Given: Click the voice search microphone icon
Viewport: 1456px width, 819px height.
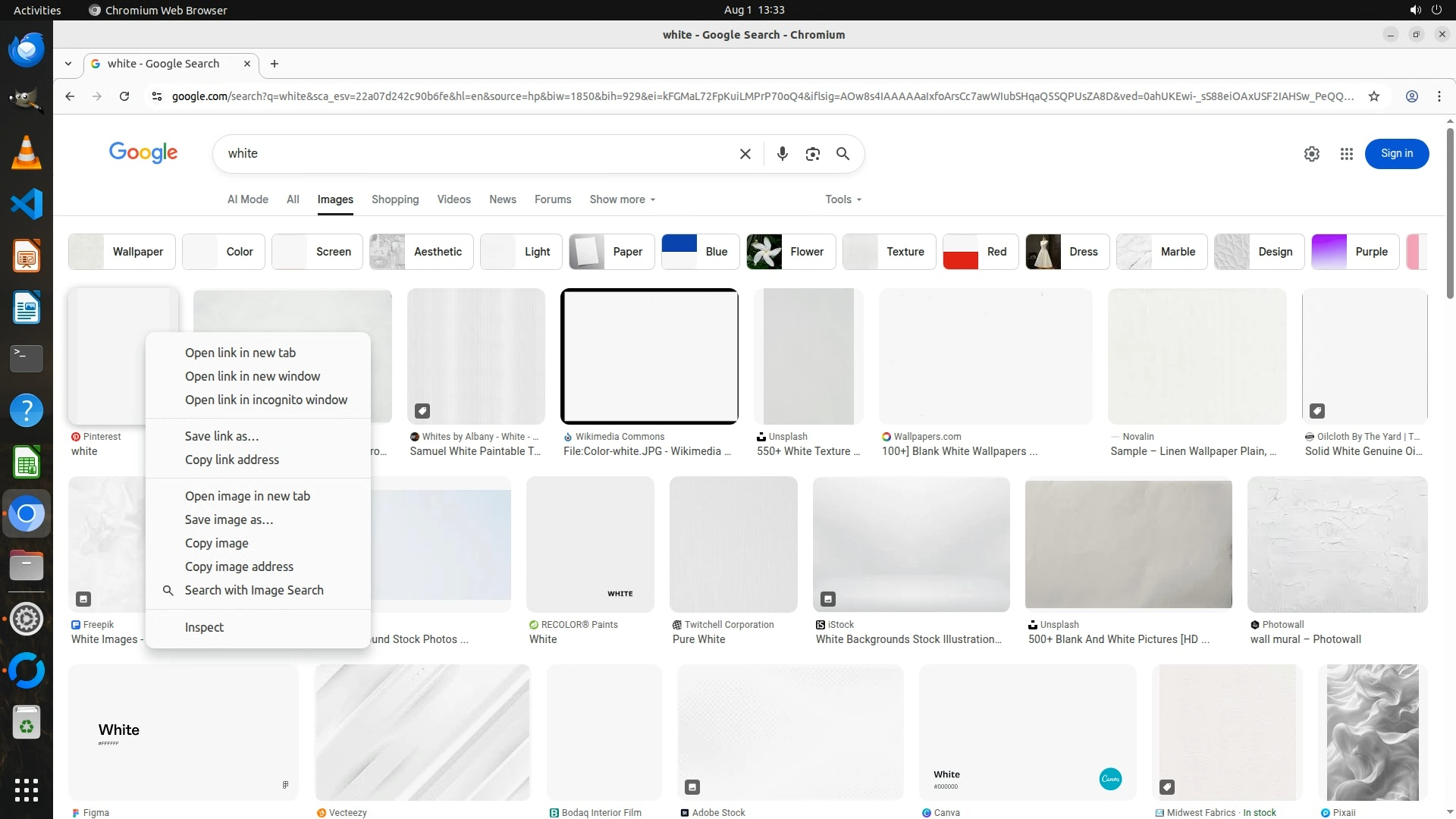Looking at the screenshot, I should [782, 154].
